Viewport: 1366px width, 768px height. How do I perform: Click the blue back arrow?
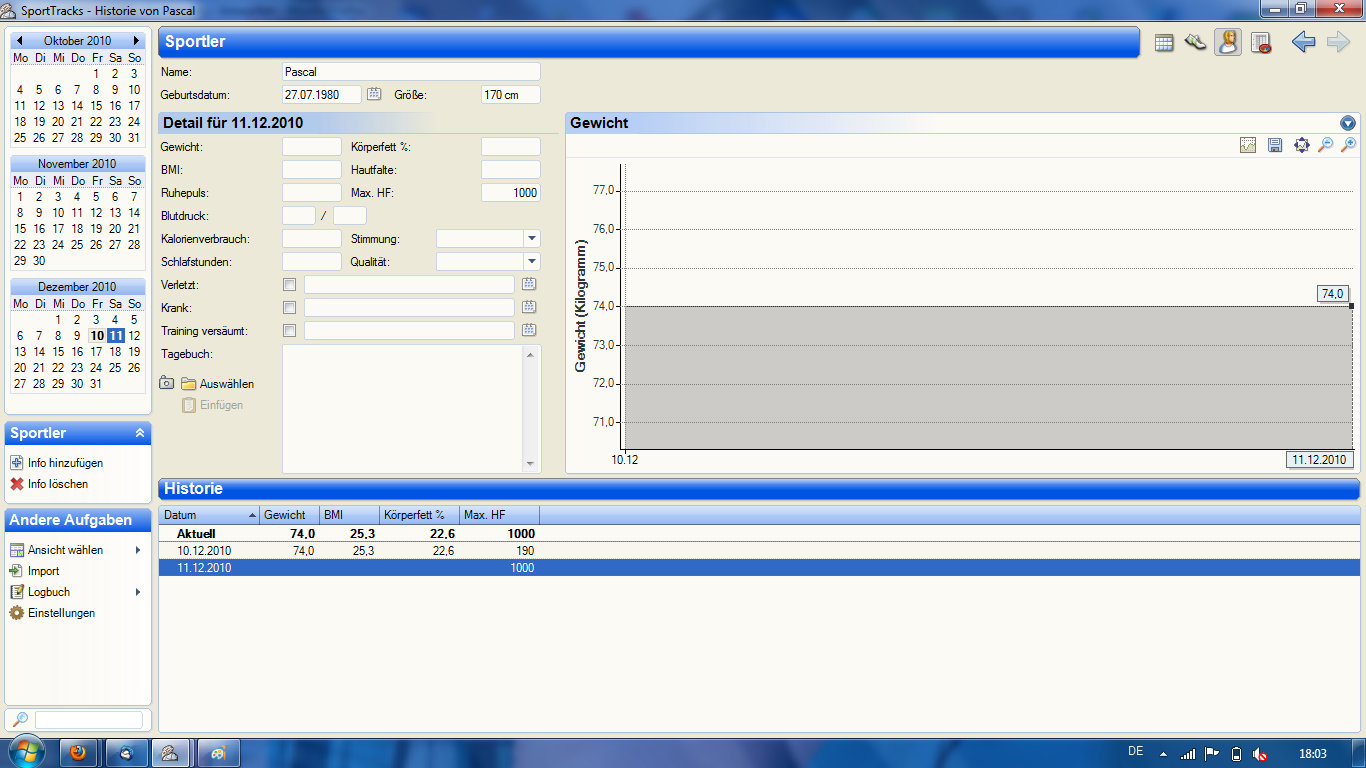1303,43
